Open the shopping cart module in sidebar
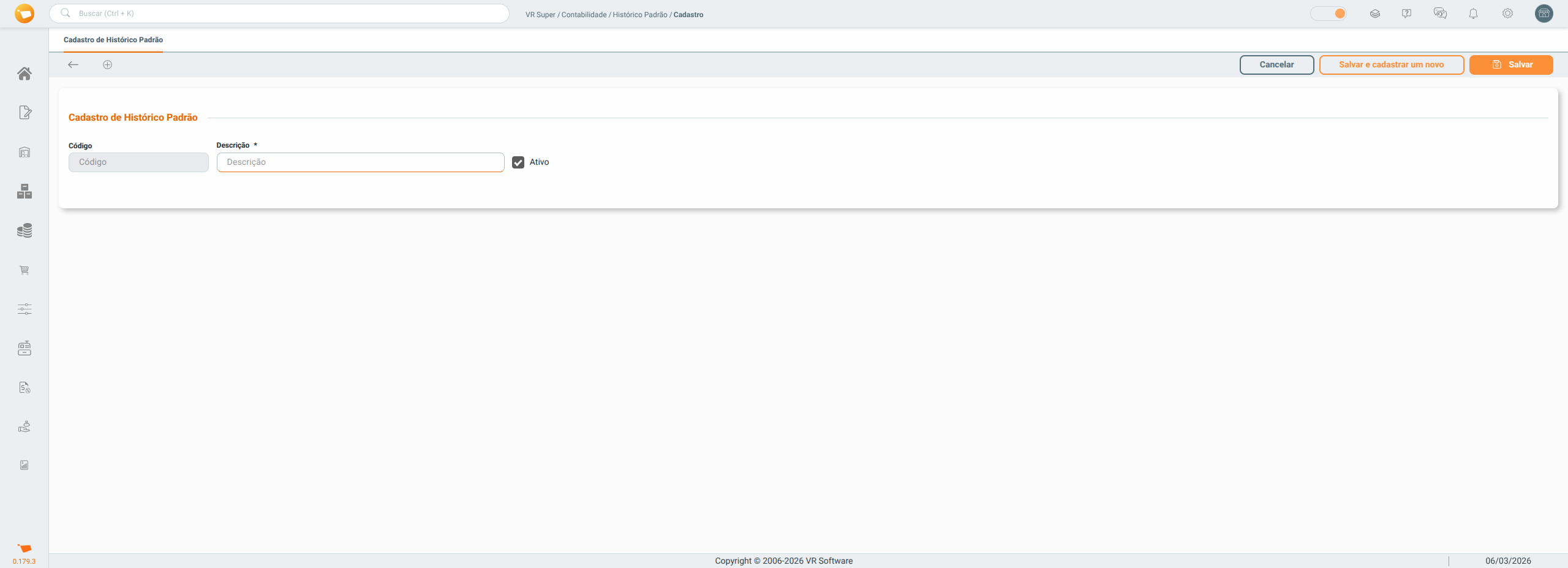The width and height of the screenshot is (1568, 568). pyautogui.click(x=24, y=270)
